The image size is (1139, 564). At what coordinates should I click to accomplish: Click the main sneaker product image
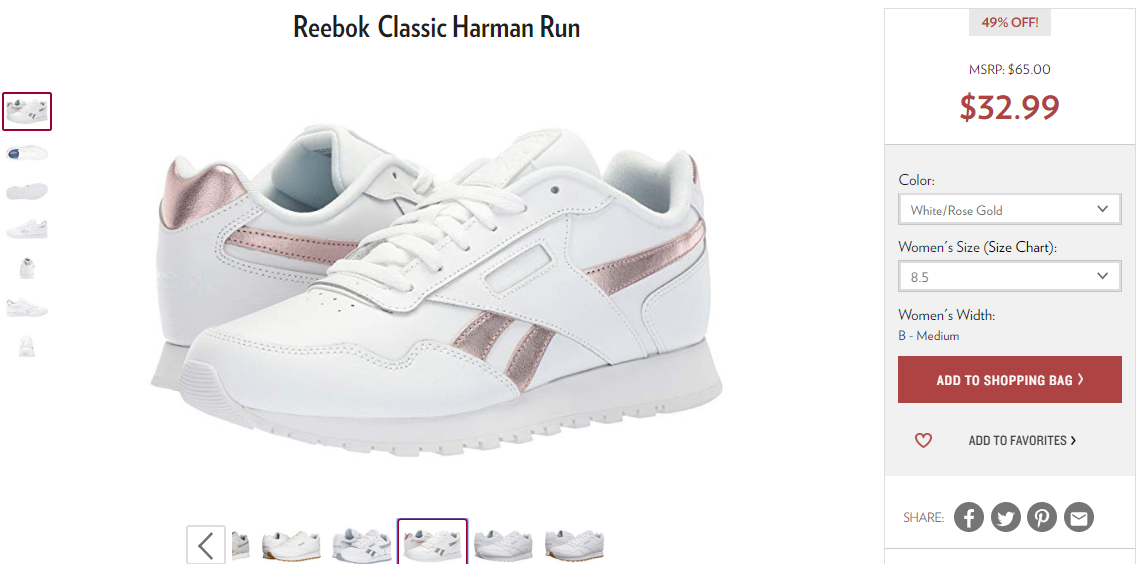(436, 291)
